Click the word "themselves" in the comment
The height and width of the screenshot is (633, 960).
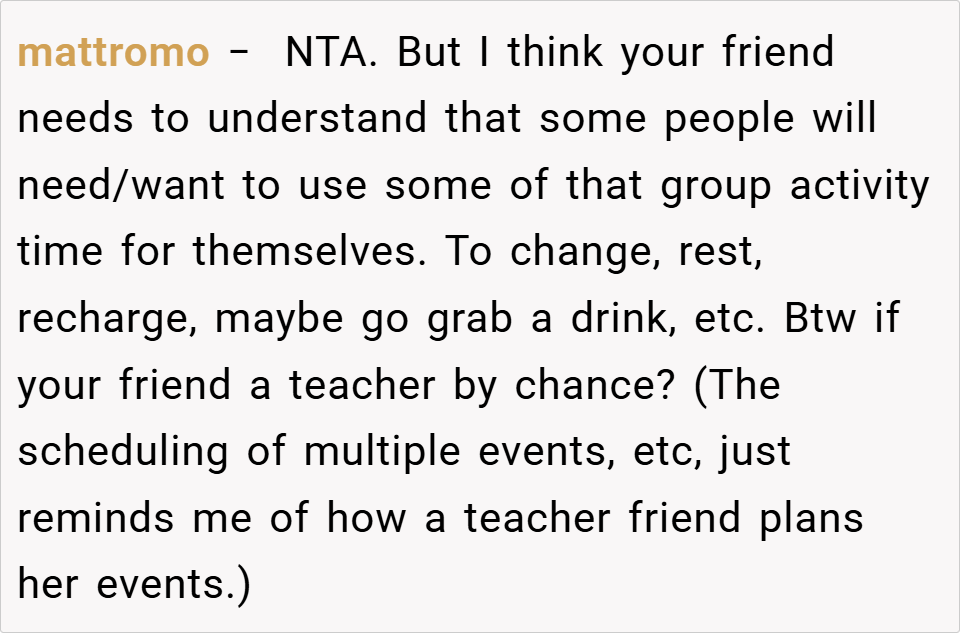[305, 252]
